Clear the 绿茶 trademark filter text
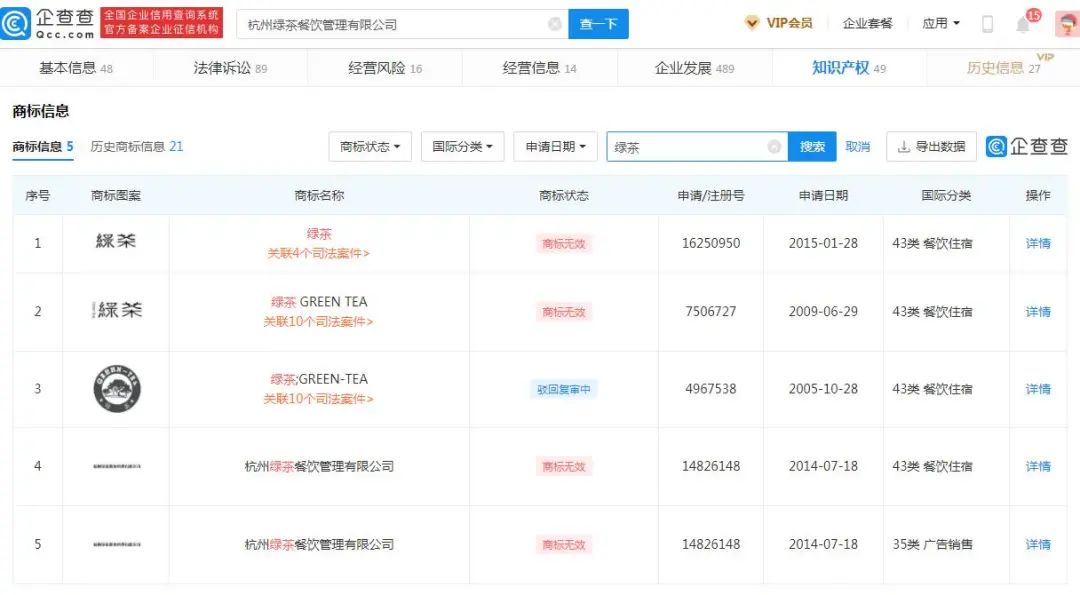Image resolution: width=1080 pixels, height=595 pixels. point(773,147)
